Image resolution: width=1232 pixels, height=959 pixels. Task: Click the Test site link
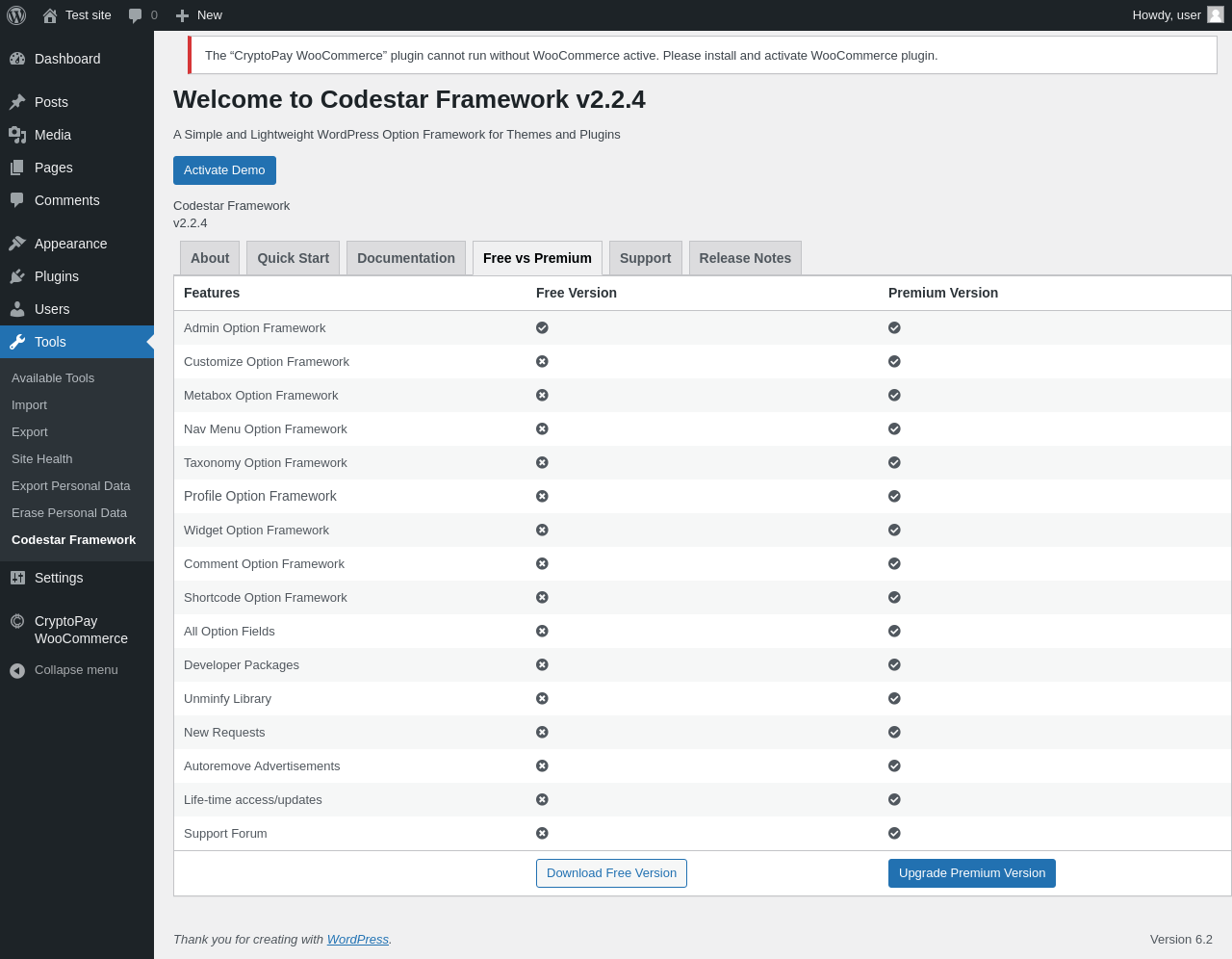tap(77, 15)
